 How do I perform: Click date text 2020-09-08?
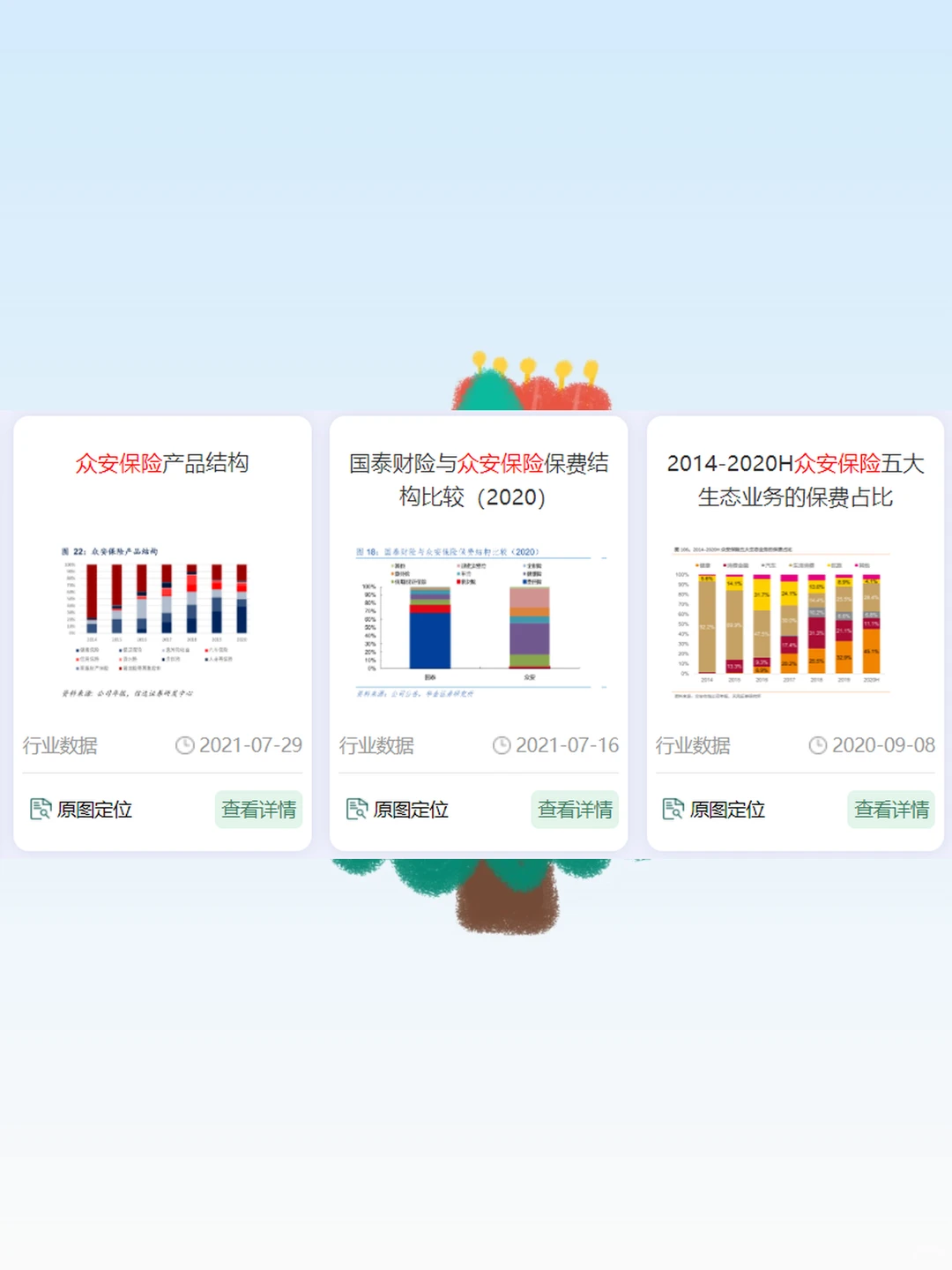tap(883, 745)
